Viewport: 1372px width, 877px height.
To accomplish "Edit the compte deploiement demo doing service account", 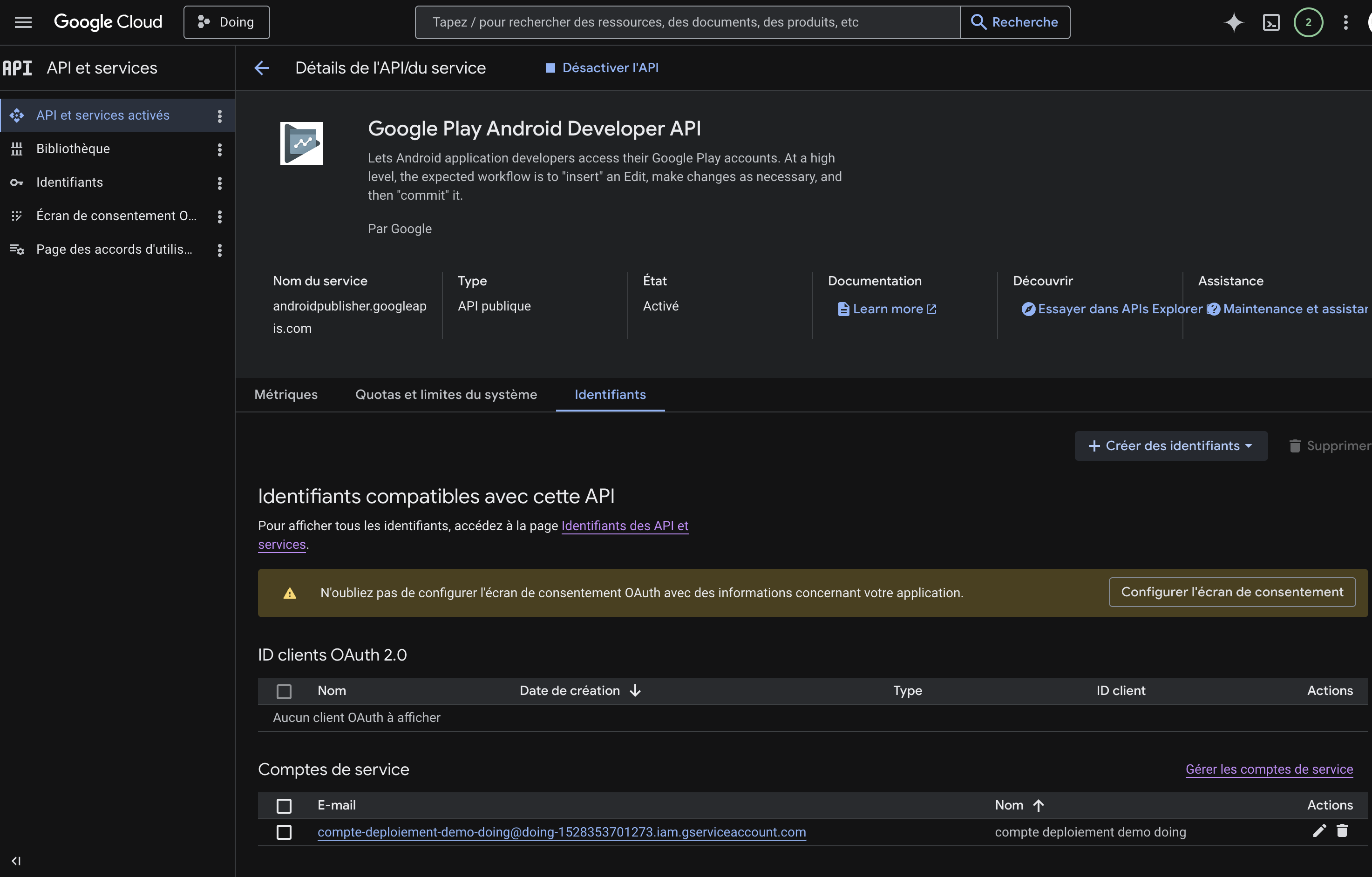I will coord(1319,831).
